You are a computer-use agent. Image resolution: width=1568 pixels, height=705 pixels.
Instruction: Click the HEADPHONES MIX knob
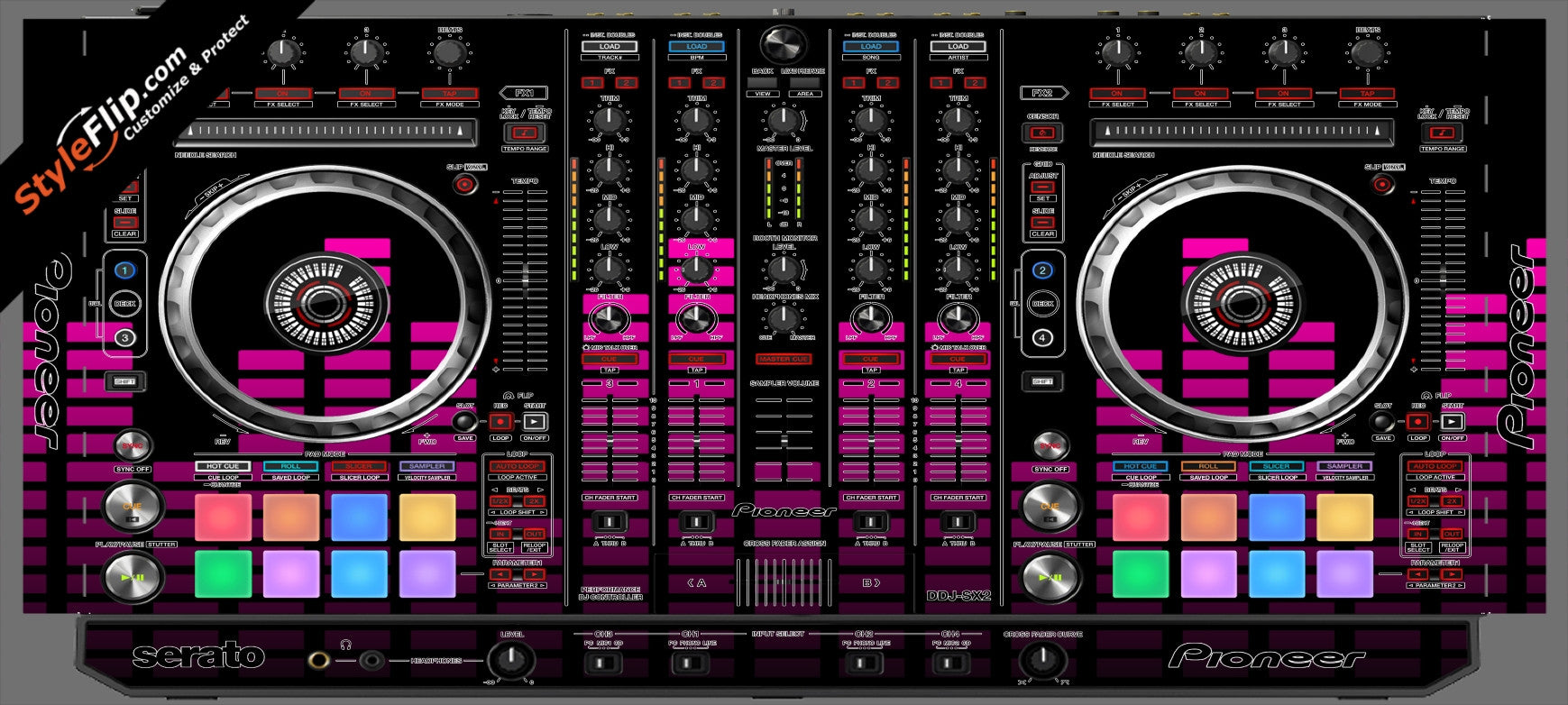click(784, 317)
